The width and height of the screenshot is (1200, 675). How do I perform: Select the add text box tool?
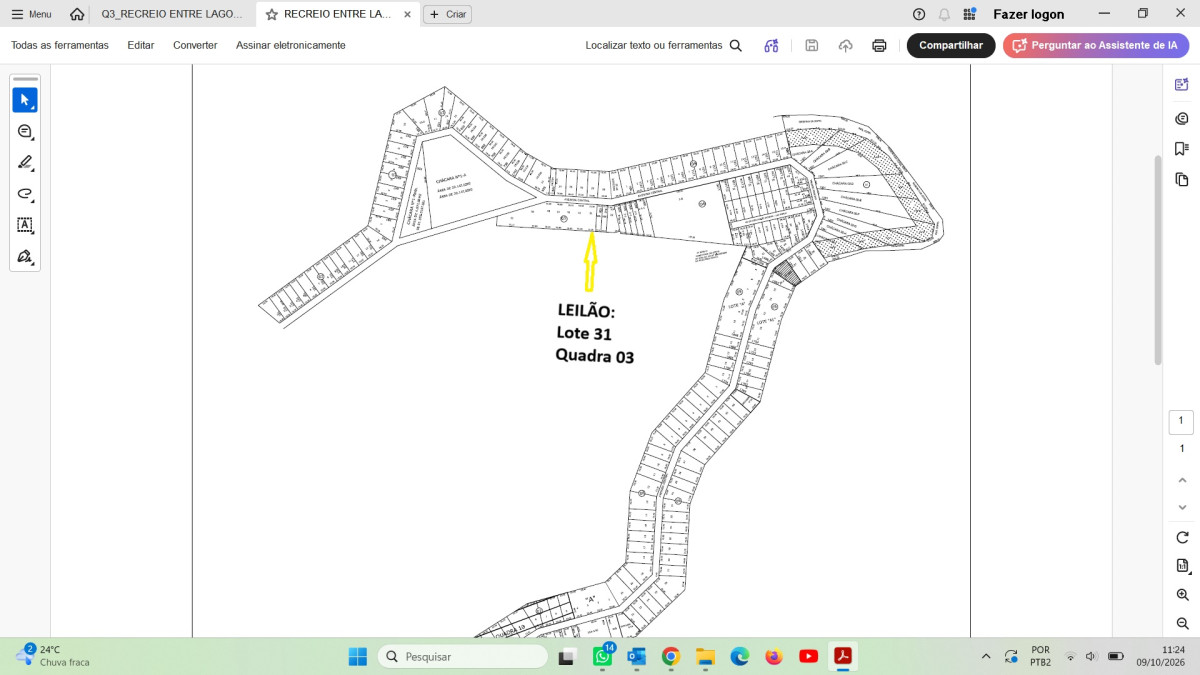pos(25,225)
